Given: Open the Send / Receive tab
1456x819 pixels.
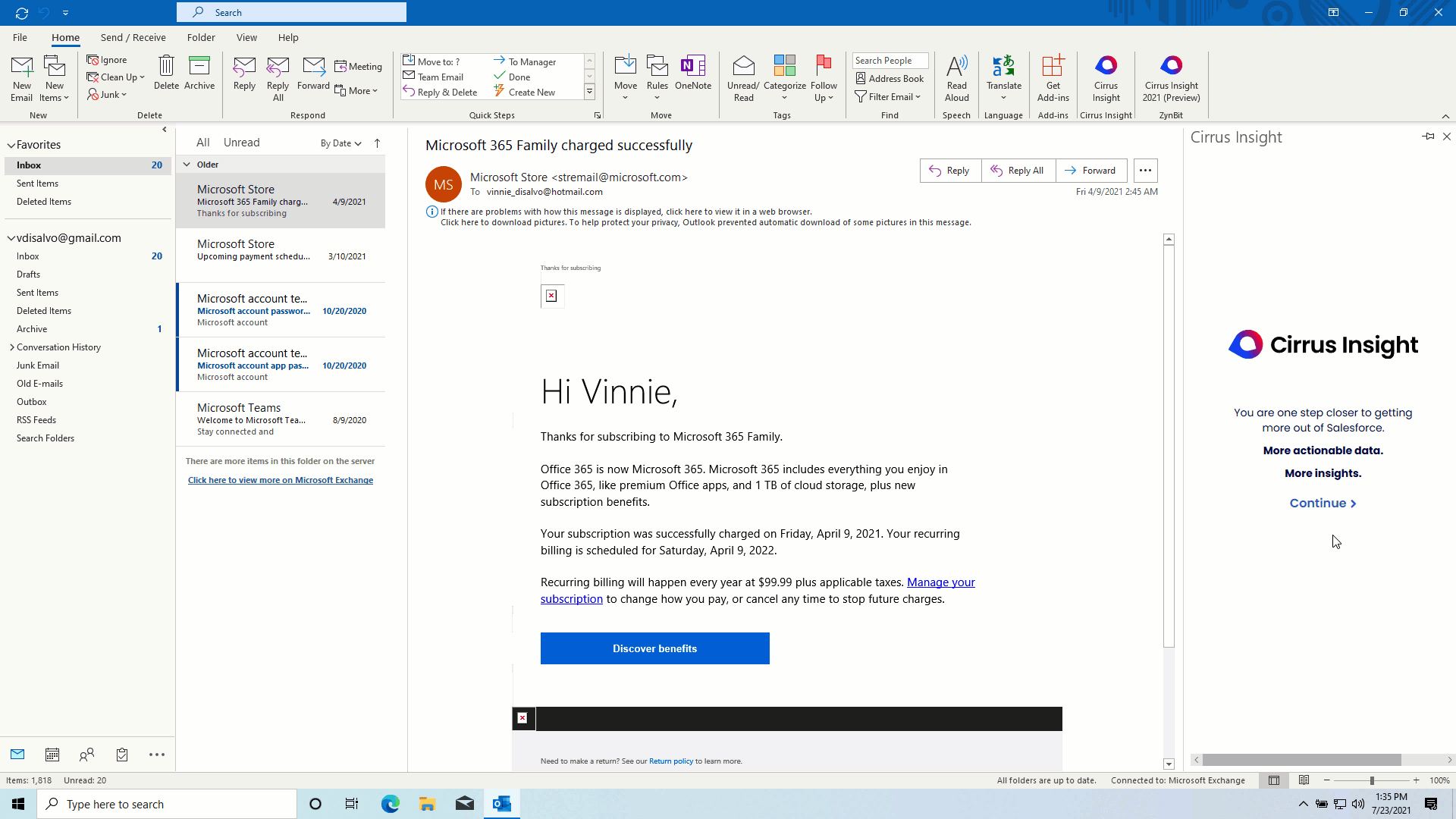Looking at the screenshot, I should tap(133, 37).
